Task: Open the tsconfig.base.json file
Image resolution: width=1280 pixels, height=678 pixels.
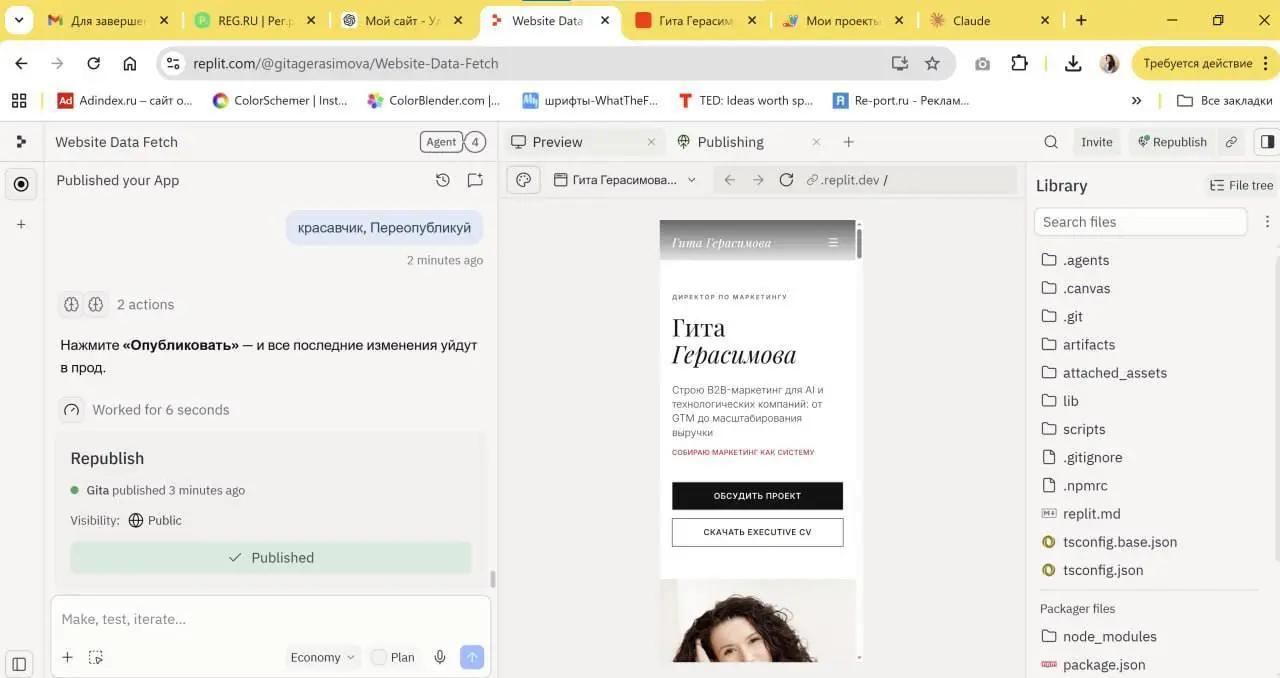Action: click(1108, 541)
